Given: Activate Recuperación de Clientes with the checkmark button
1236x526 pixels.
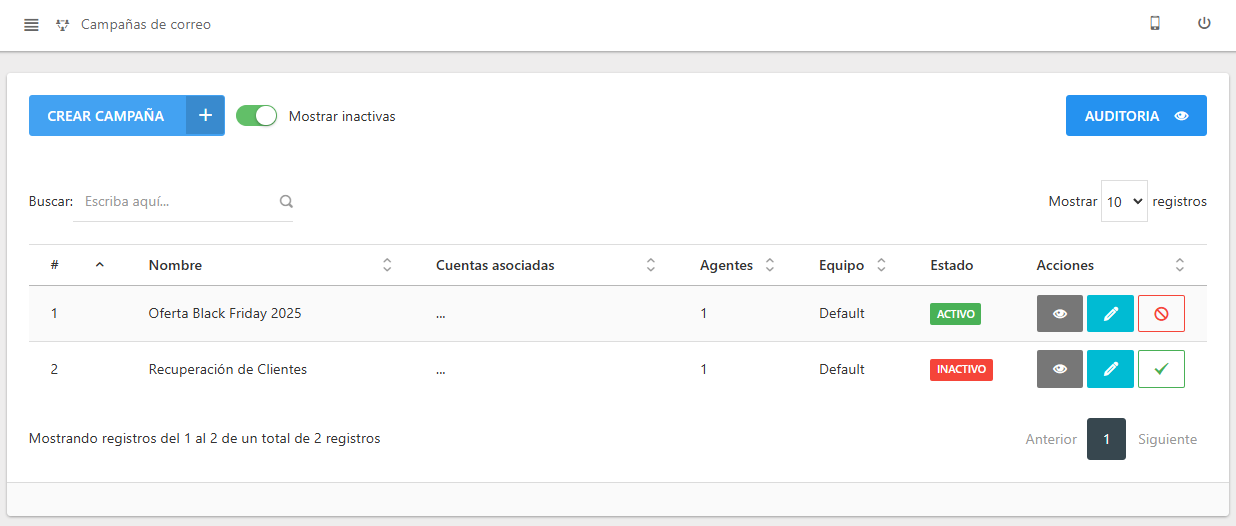Looking at the screenshot, I should pyautogui.click(x=1161, y=369).
